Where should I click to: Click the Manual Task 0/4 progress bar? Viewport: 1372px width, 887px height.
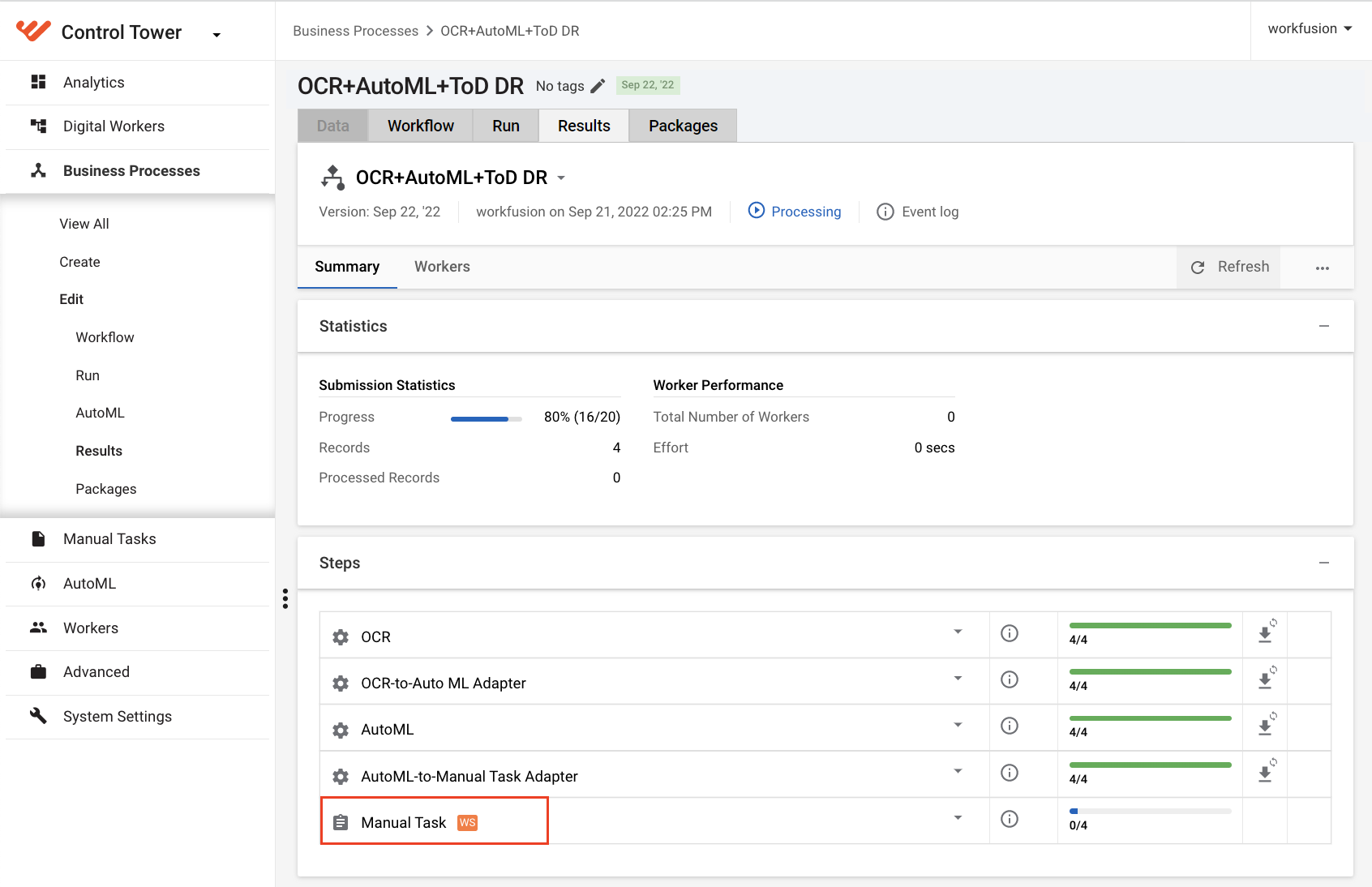[x=1151, y=811]
